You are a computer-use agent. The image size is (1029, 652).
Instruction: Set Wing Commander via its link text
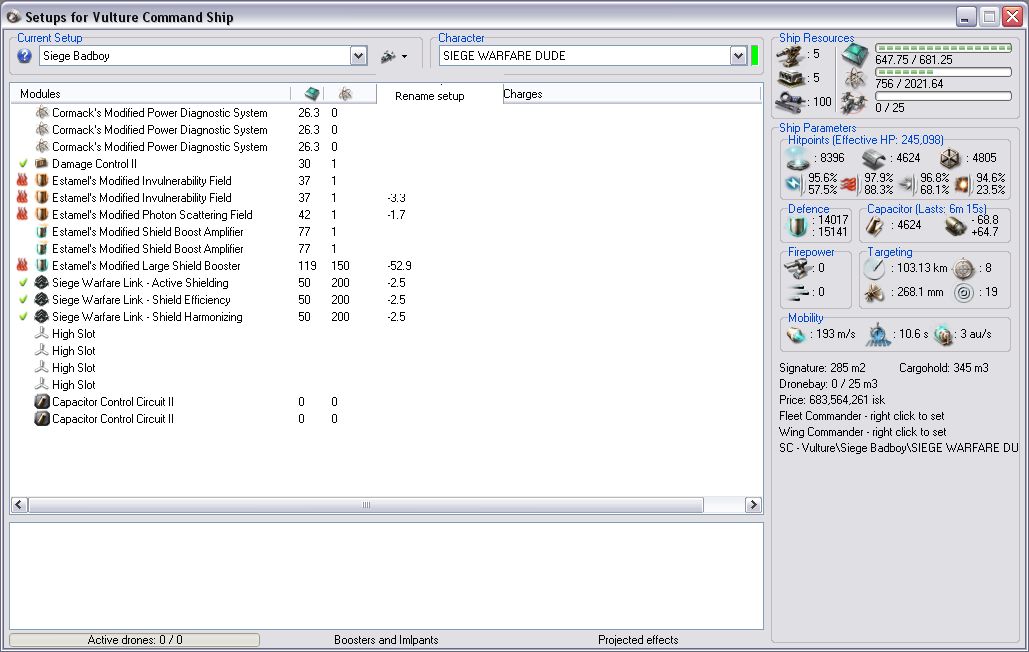pyautogui.click(x=863, y=432)
